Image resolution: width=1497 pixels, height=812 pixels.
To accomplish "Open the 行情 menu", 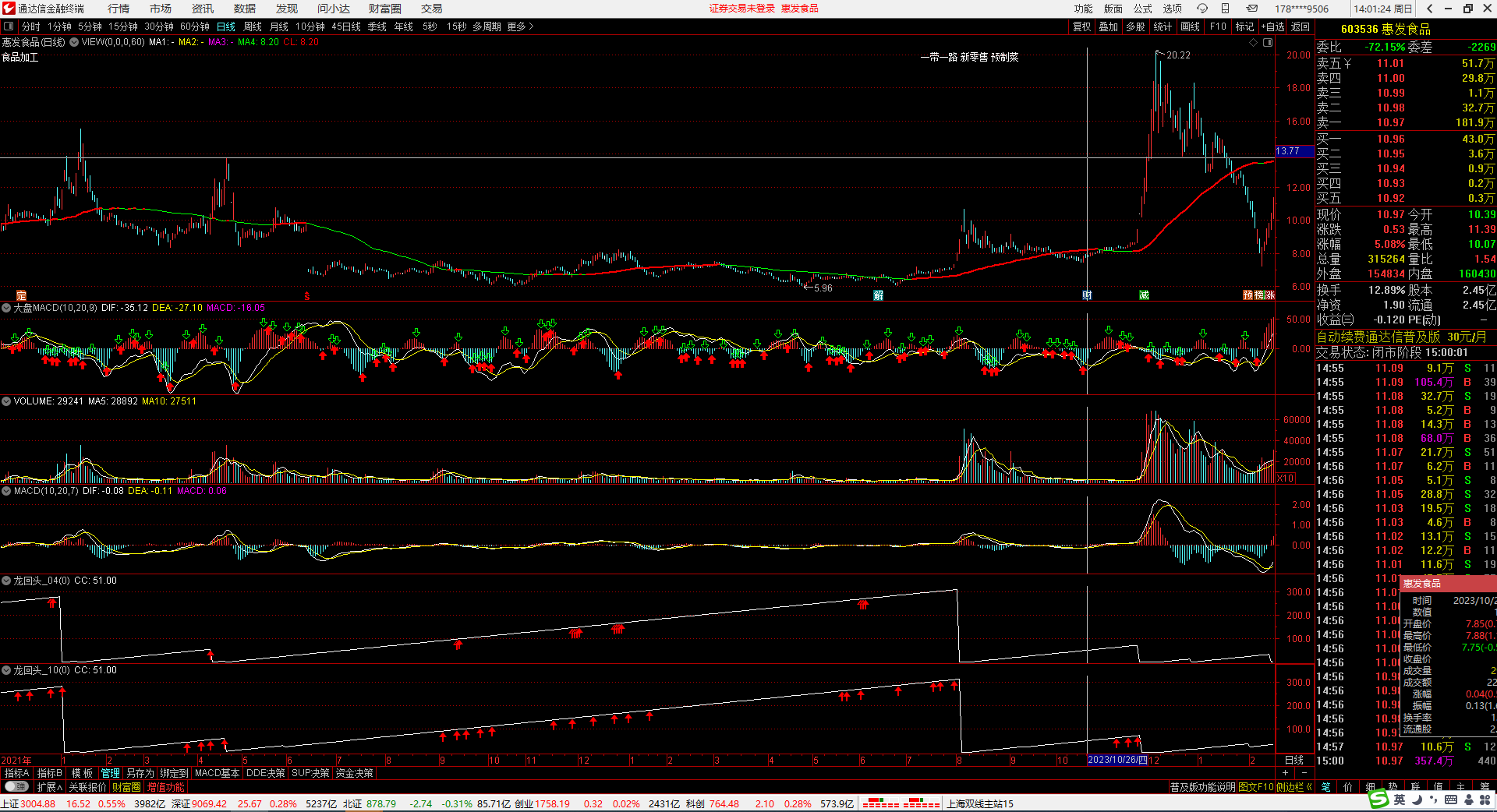I will (x=119, y=9).
